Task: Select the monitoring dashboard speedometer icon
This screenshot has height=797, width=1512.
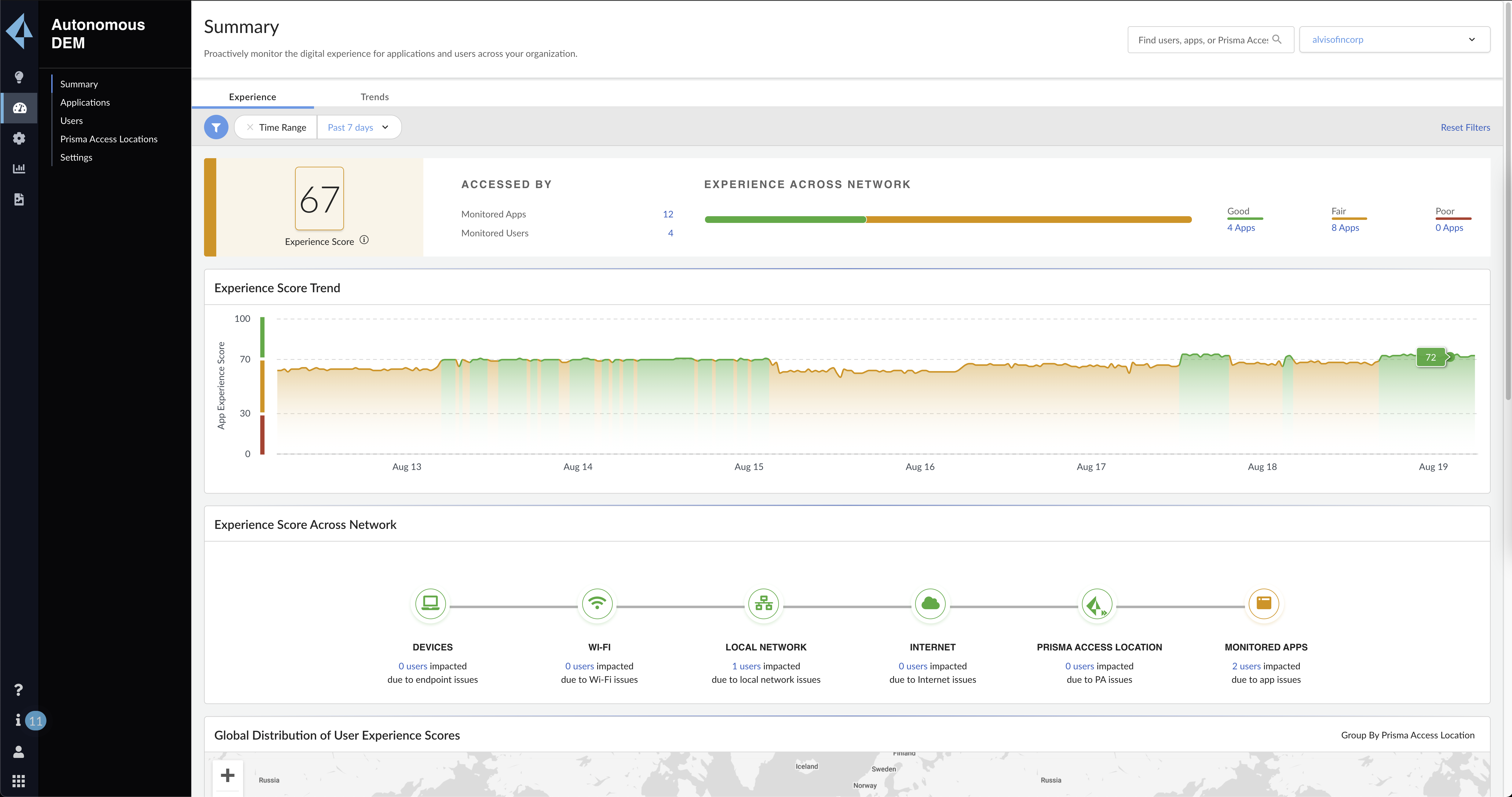Action: click(19, 108)
